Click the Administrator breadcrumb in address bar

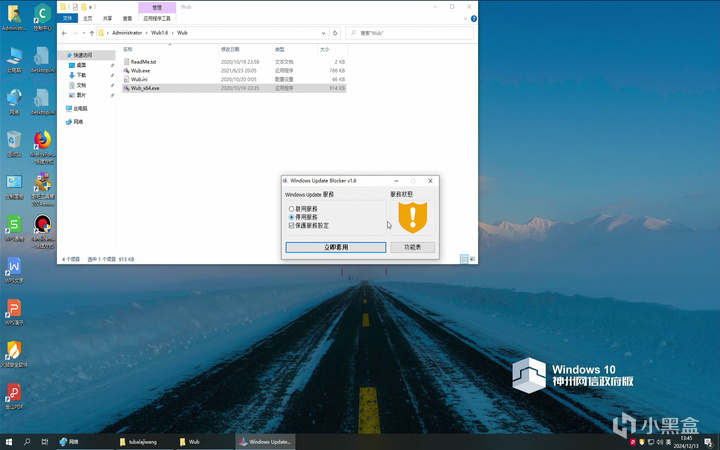click(x=127, y=33)
